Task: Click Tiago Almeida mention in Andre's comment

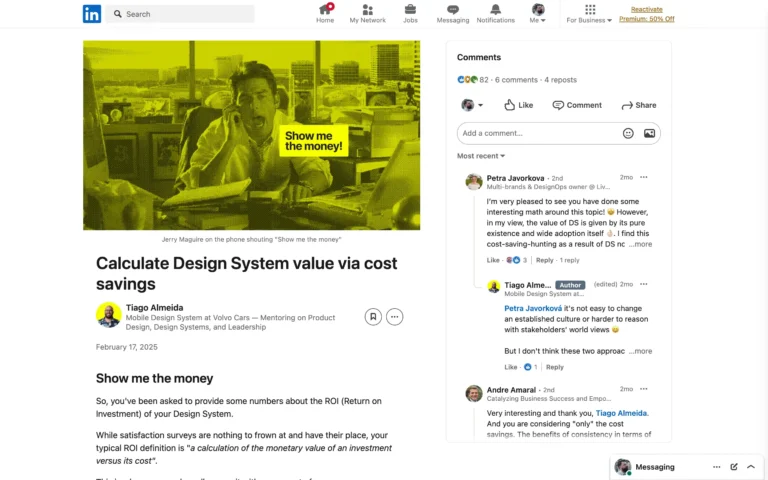Action: 621,413
